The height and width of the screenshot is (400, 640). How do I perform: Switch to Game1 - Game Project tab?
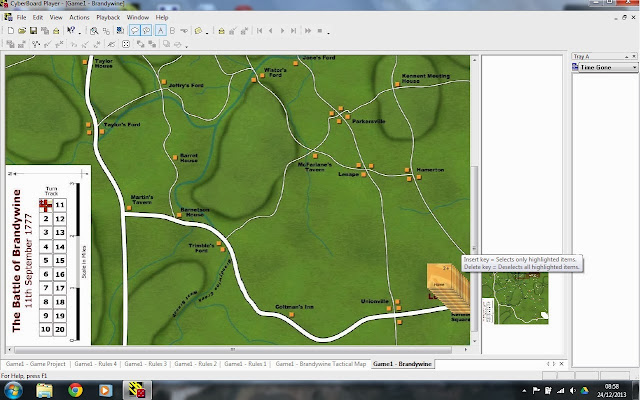coord(36,364)
